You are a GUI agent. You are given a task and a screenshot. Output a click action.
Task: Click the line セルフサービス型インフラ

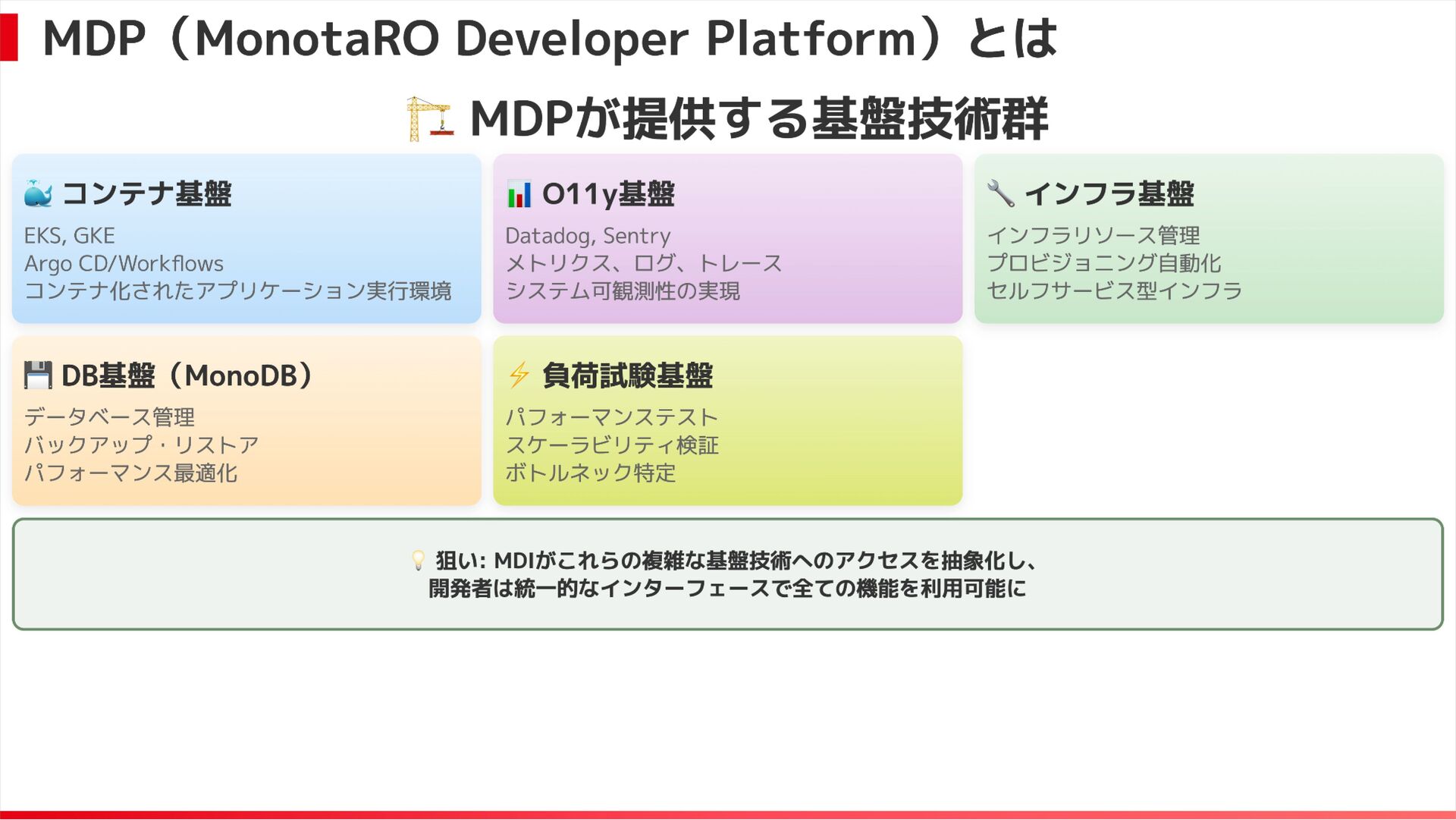coord(1114,291)
